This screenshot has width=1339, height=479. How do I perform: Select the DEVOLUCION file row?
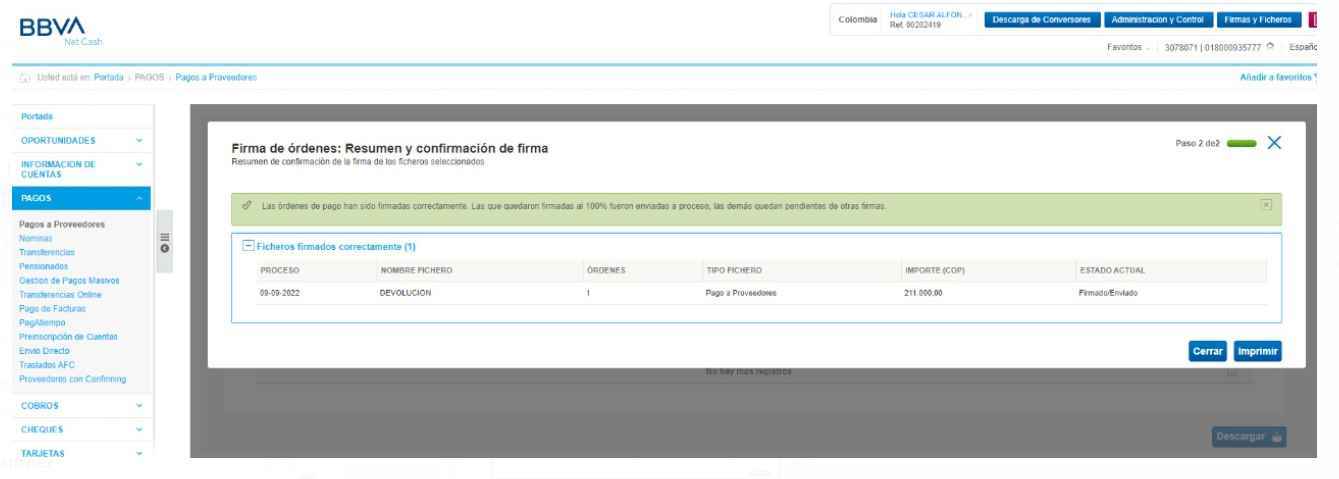pyautogui.click(x=410, y=293)
